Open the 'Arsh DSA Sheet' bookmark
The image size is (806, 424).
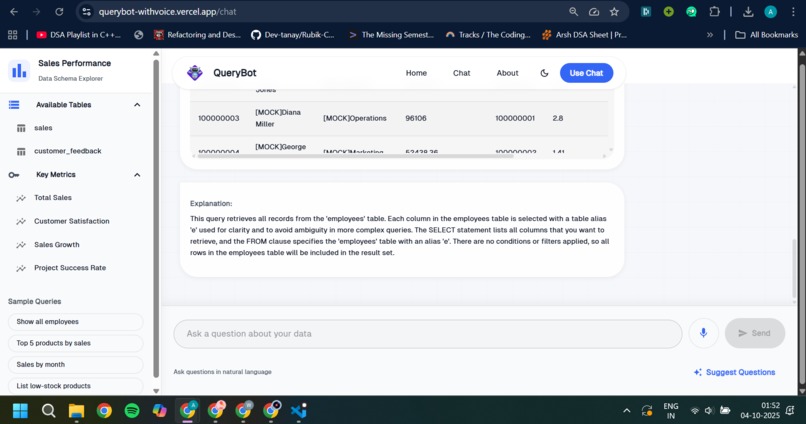click(584, 34)
